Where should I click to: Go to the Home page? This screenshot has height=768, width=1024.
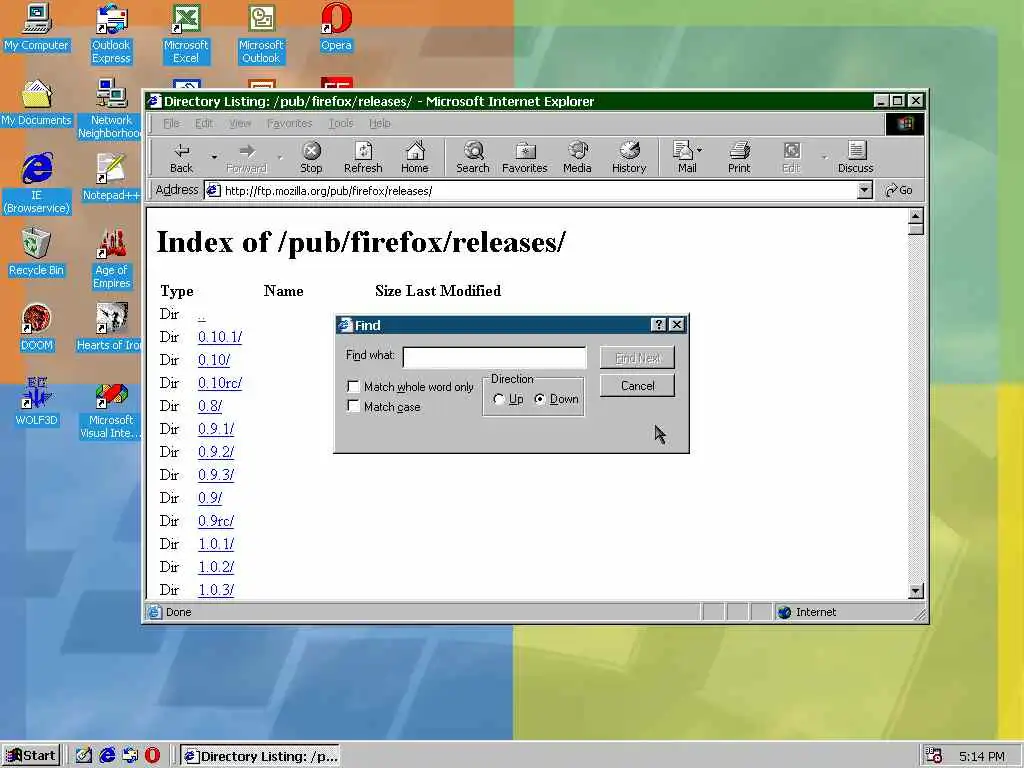[x=415, y=157]
